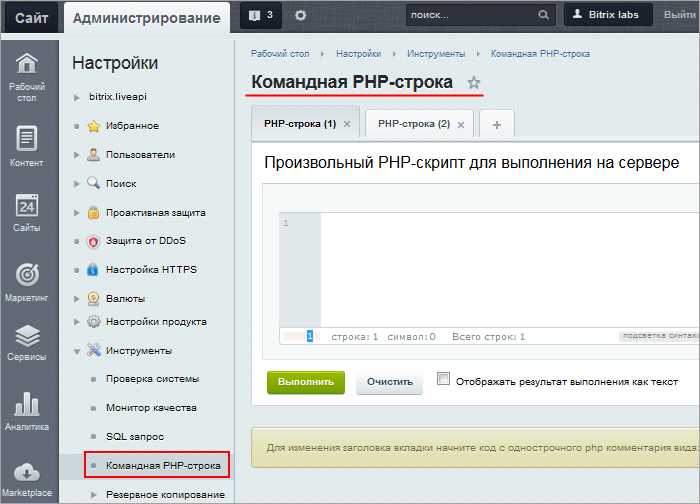Collapse the Инструменты tree node
This screenshot has height=504, width=700.
click(77, 351)
